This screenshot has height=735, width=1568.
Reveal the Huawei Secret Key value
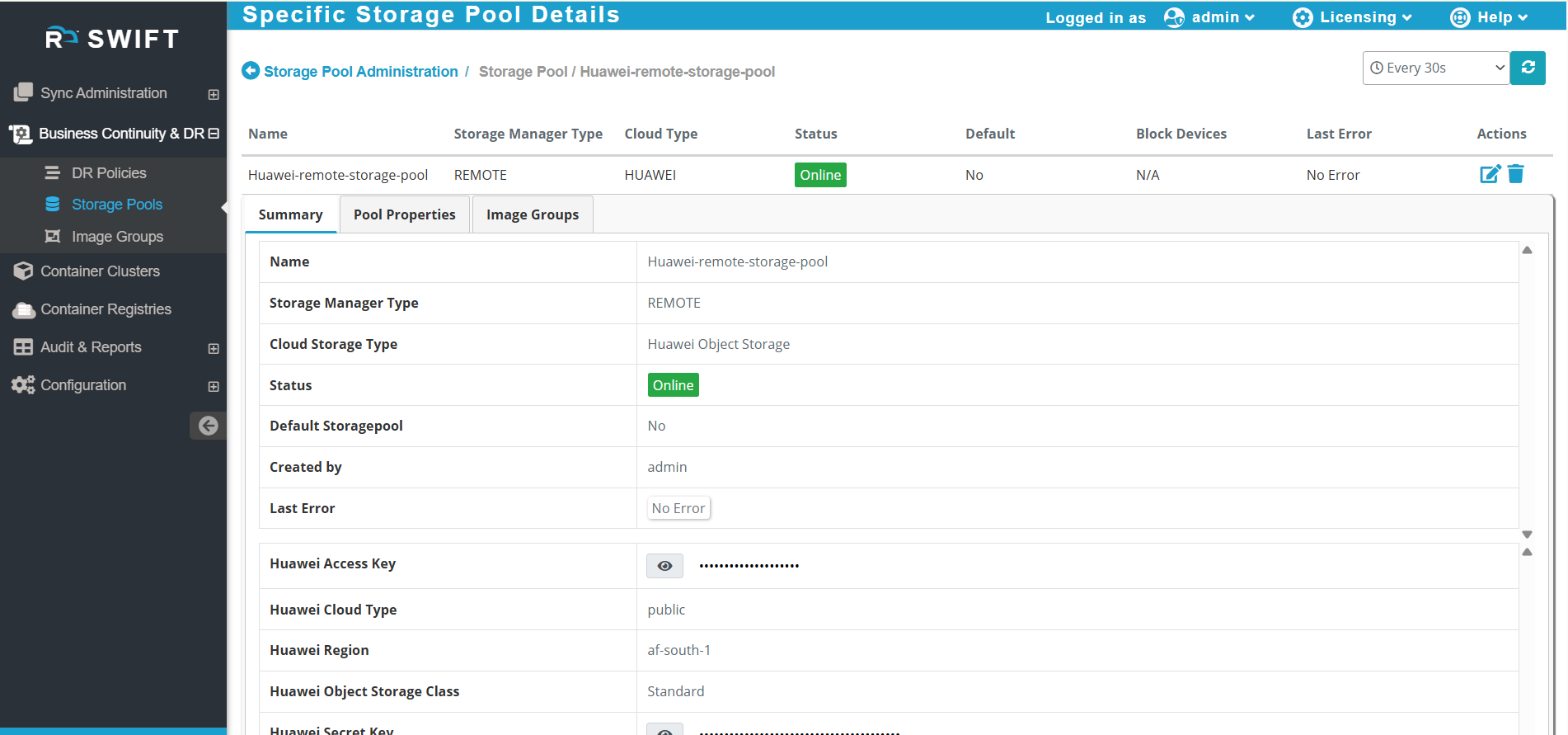click(664, 729)
